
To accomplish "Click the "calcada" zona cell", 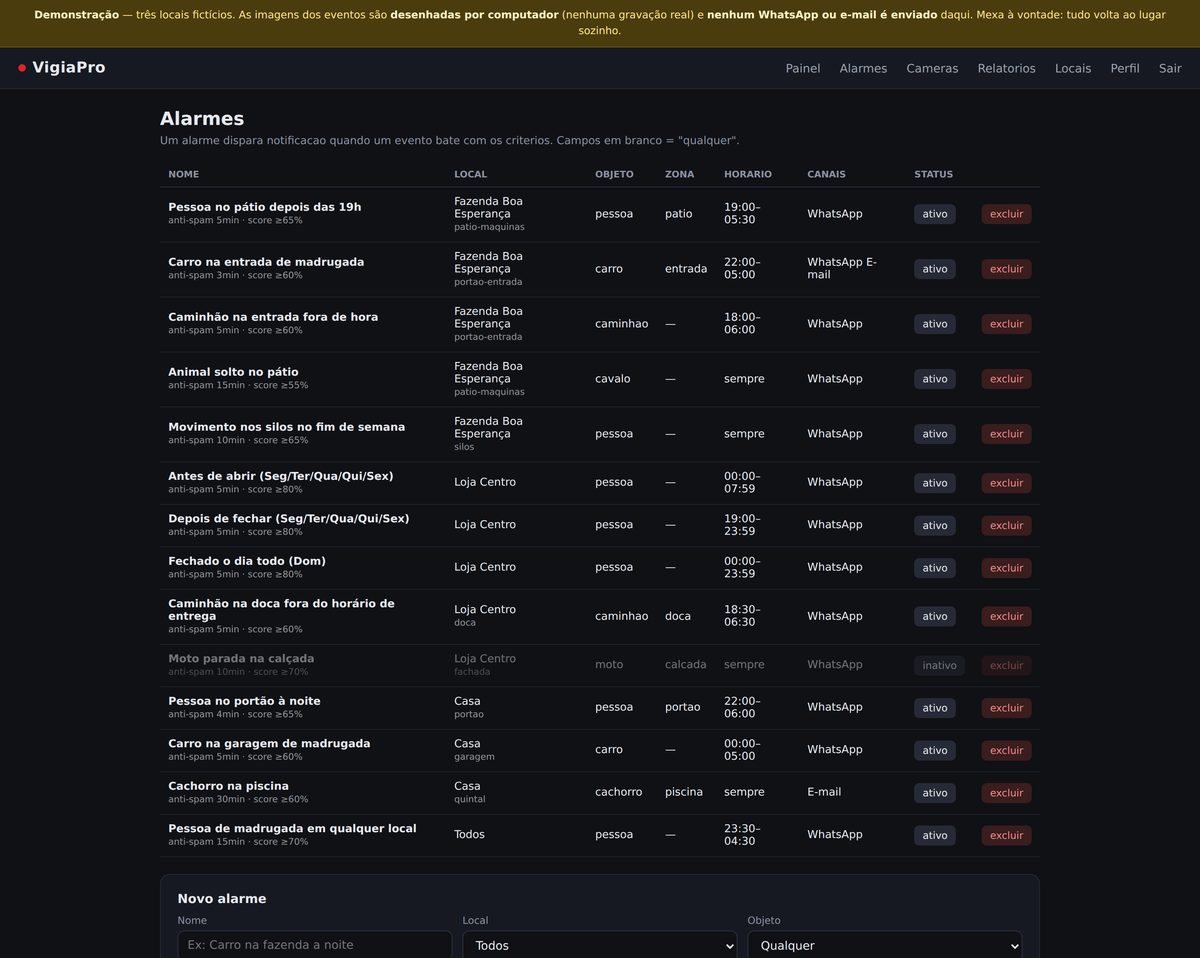I will pyautogui.click(x=686, y=664).
